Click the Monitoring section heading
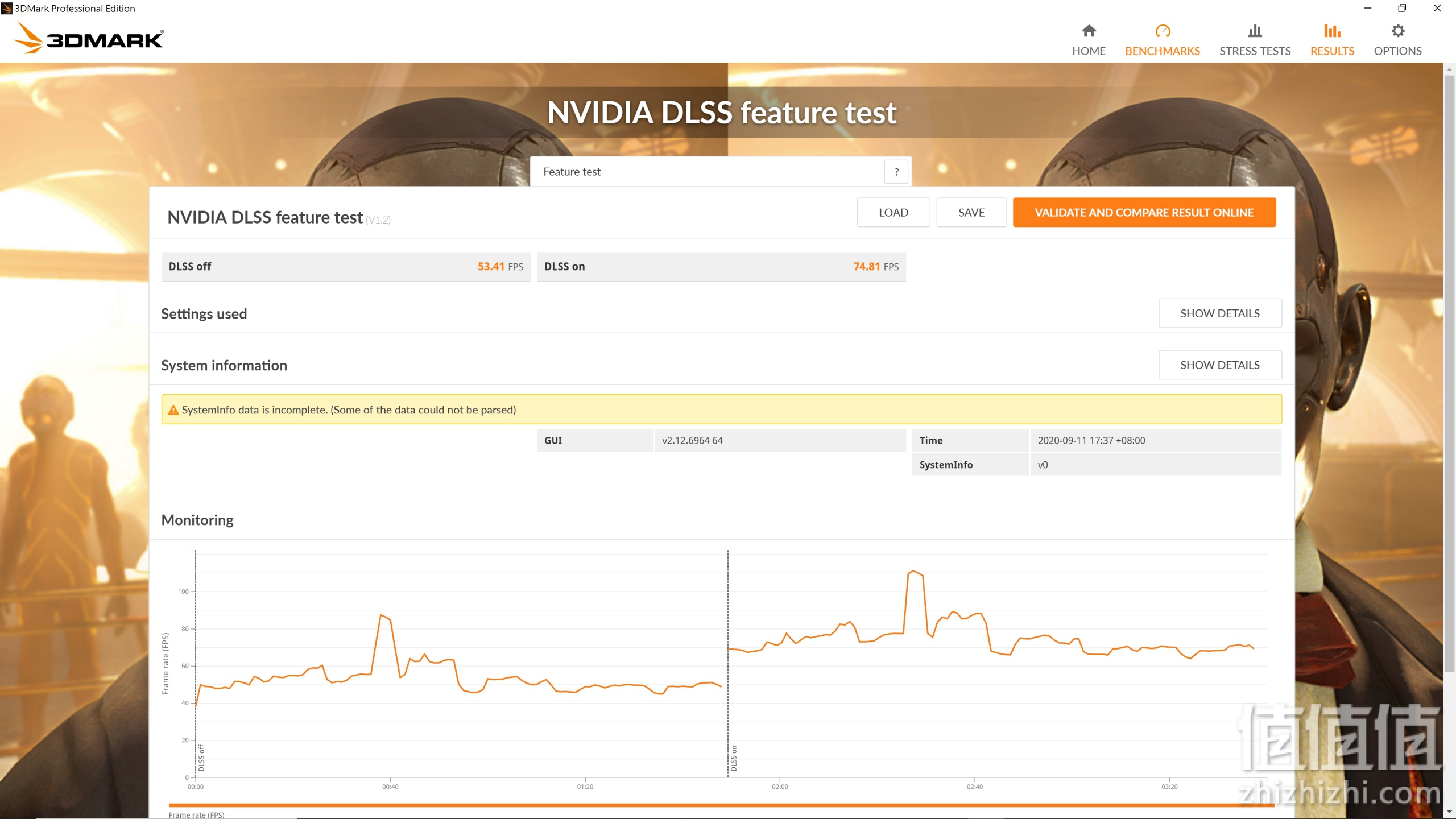This screenshot has height=819, width=1456. (x=197, y=520)
